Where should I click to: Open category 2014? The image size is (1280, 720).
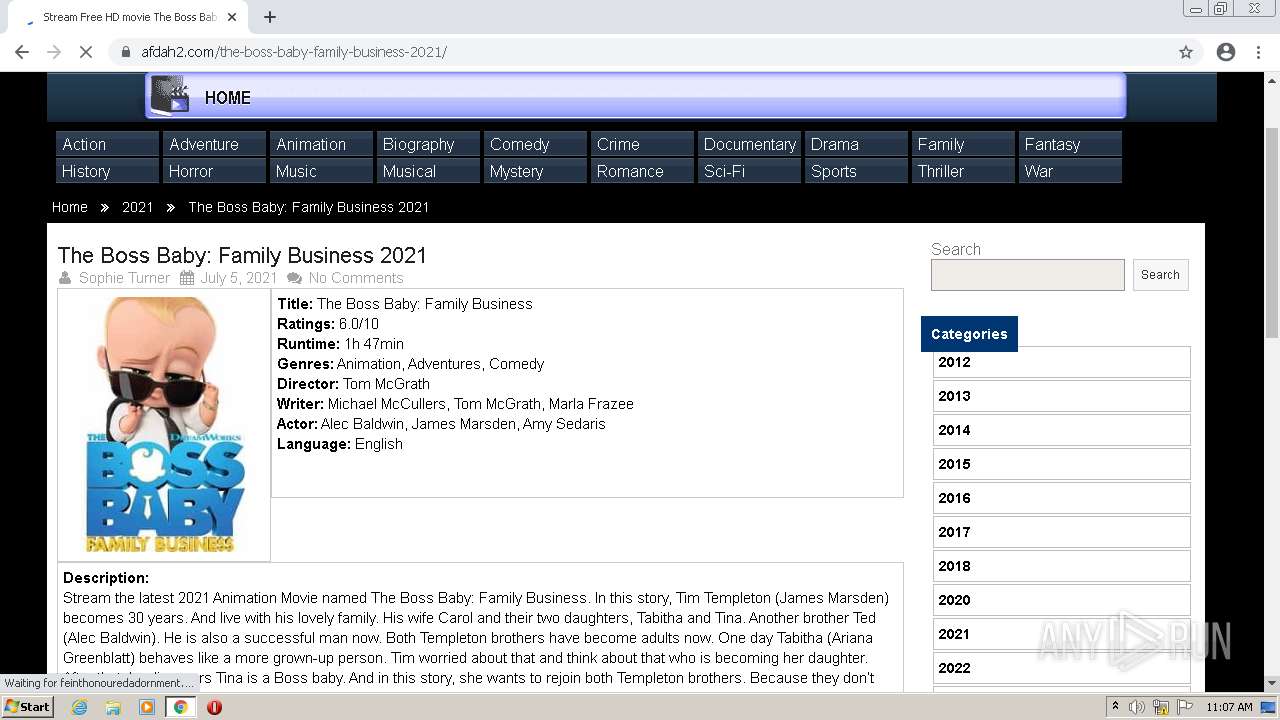click(1061, 430)
